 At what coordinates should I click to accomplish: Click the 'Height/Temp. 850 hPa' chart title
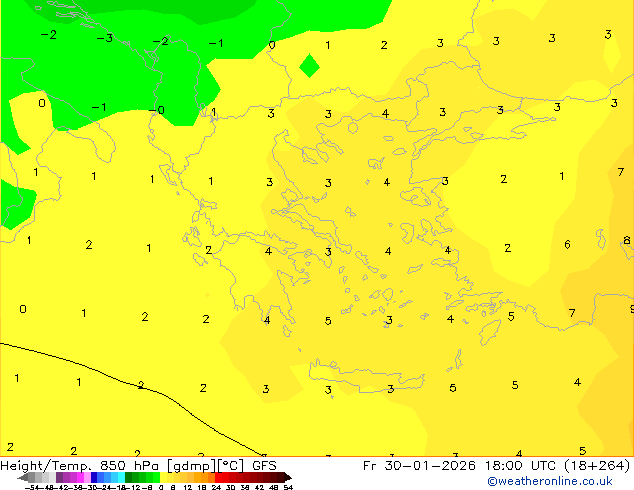tap(79, 465)
